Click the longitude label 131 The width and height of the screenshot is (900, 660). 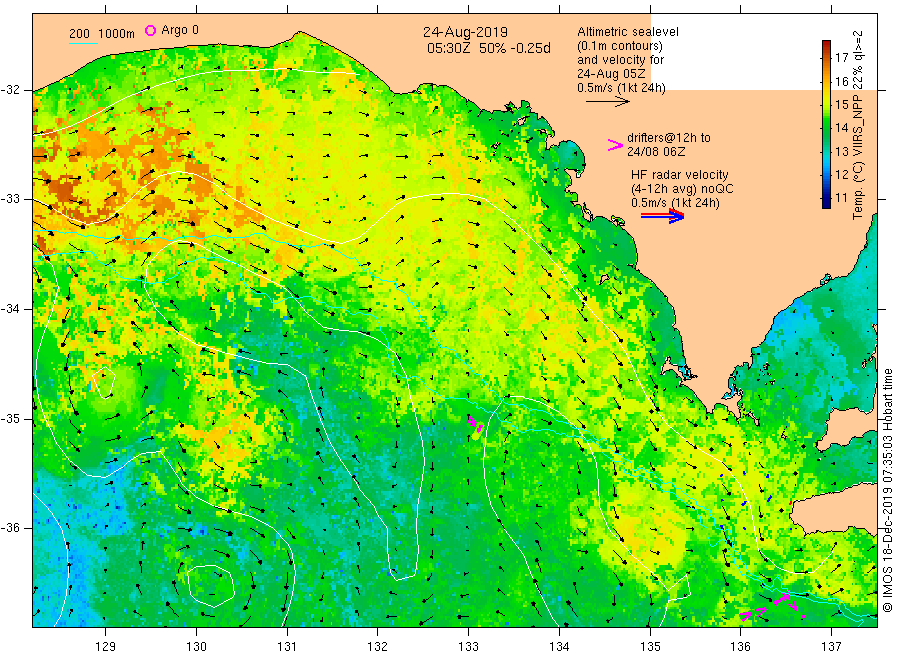coord(287,647)
